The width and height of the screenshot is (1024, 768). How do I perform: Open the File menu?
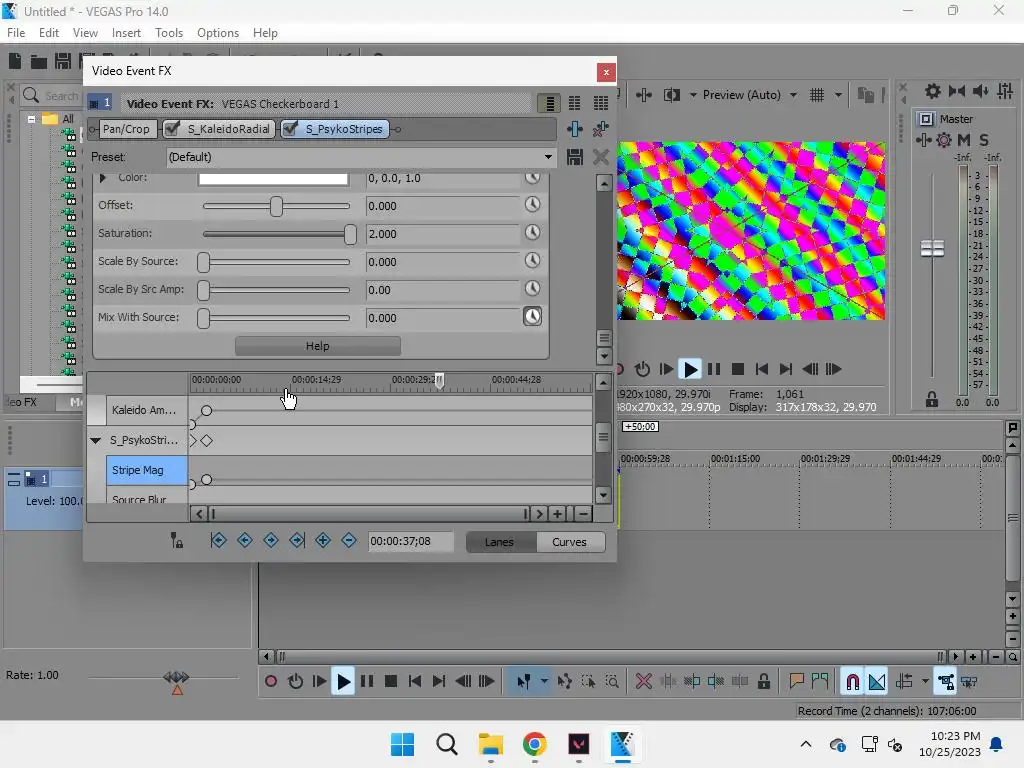point(16,33)
